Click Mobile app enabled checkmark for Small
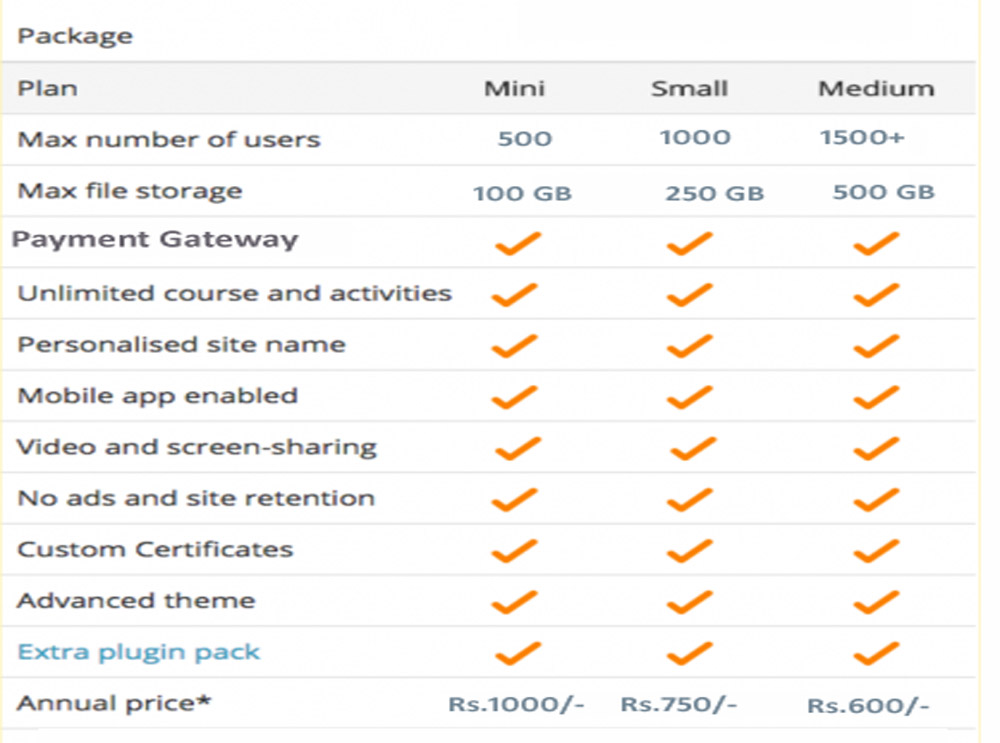 tap(689, 397)
